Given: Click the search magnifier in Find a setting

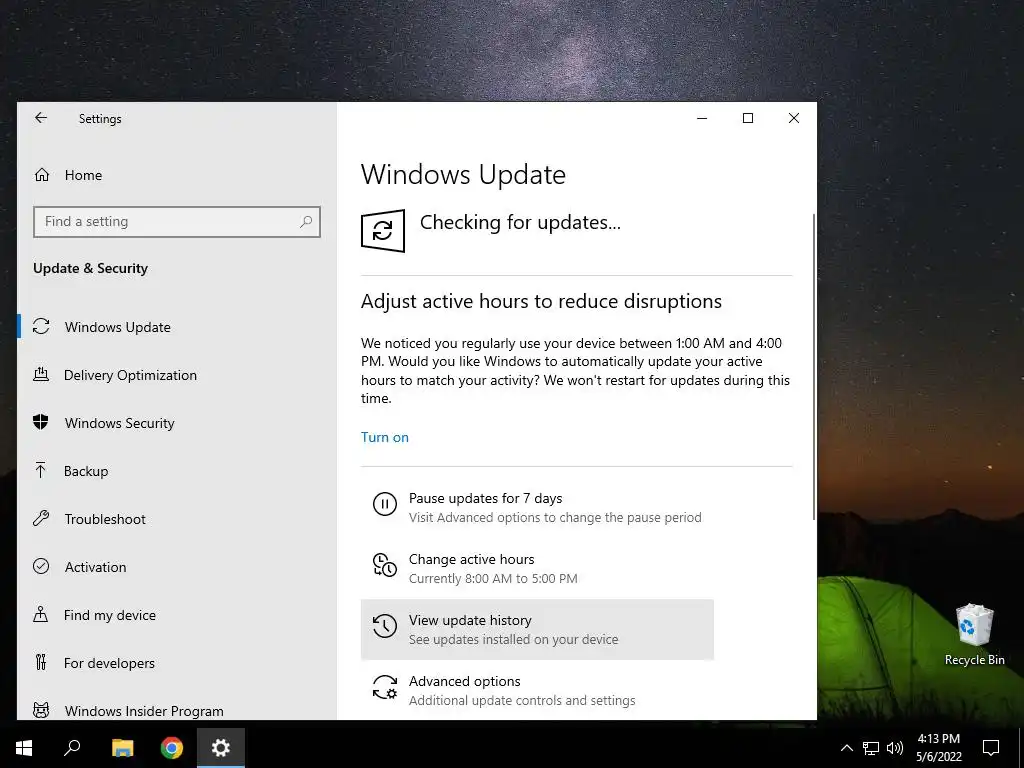Looking at the screenshot, I should [x=306, y=221].
